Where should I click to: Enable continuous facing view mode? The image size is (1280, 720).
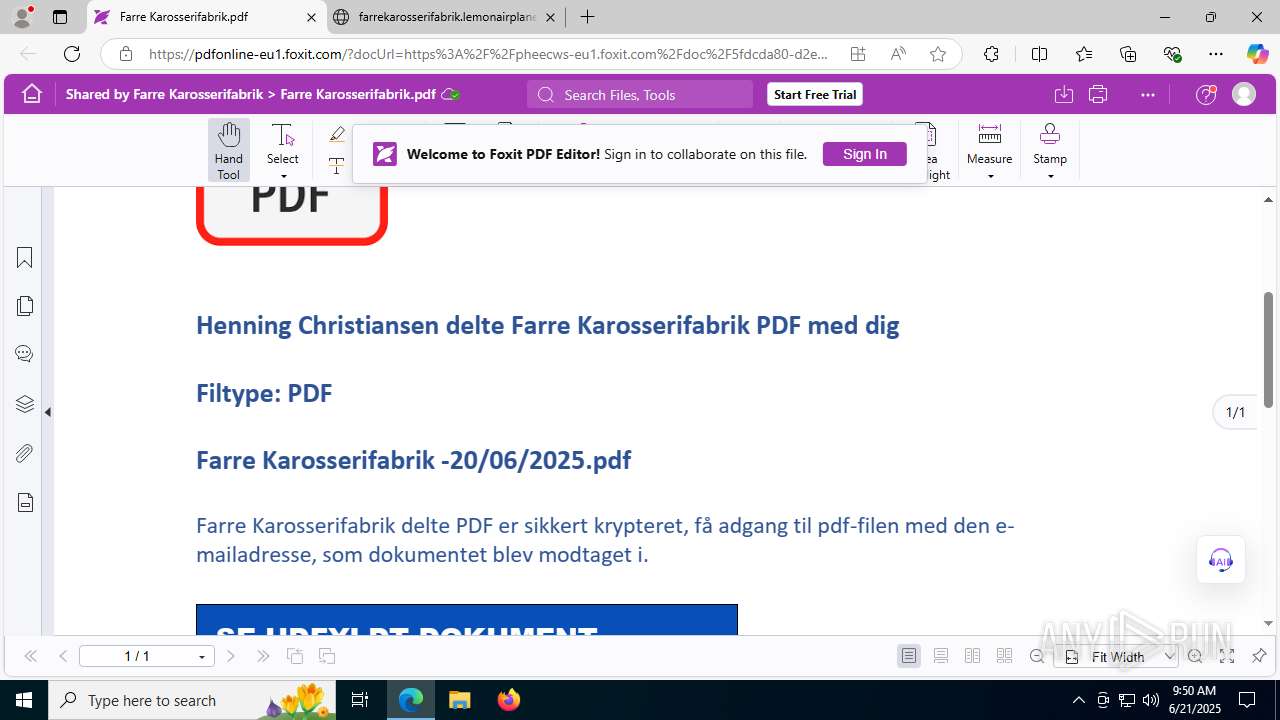[1004, 656]
